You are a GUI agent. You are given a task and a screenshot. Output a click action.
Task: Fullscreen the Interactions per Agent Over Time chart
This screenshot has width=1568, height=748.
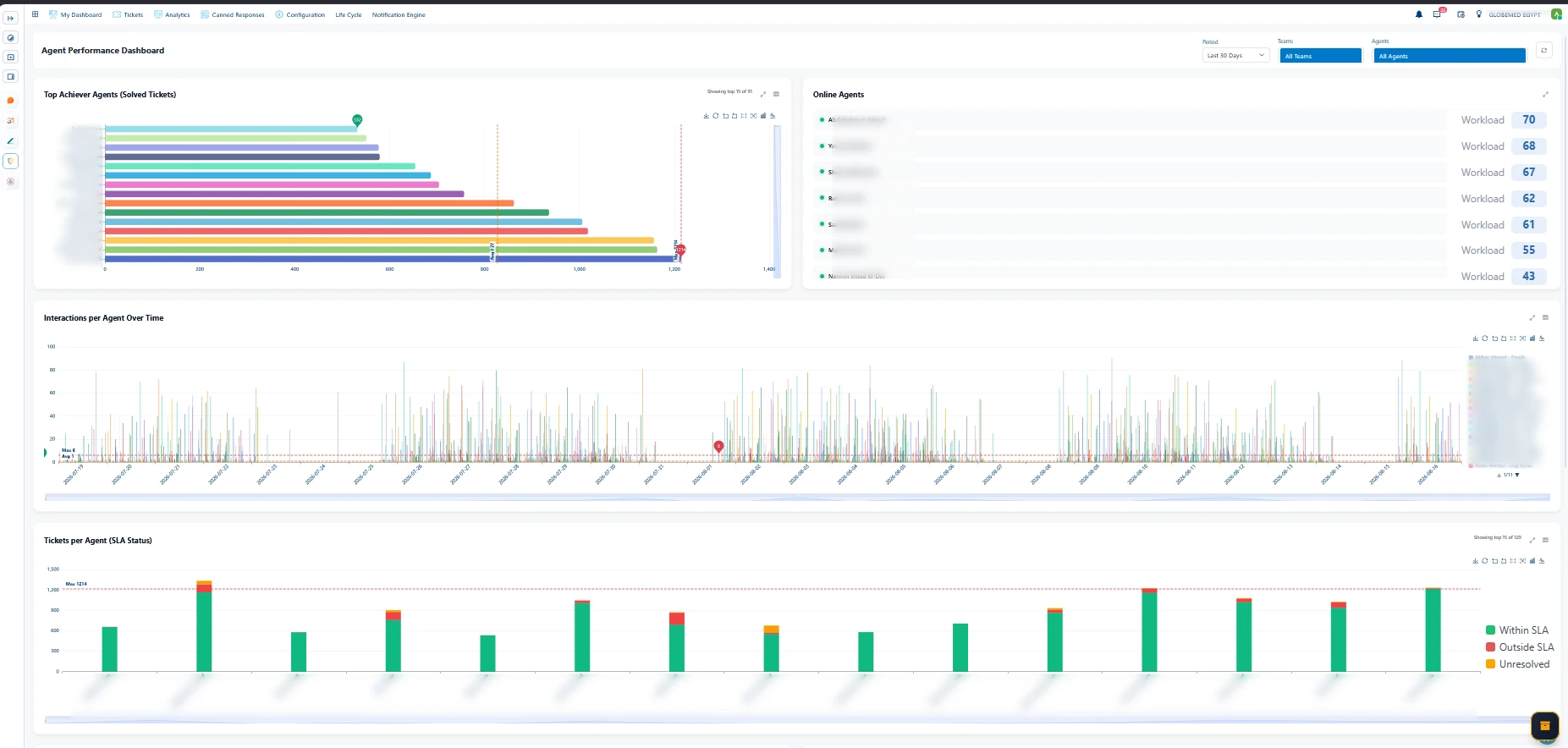click(1532, 317)
